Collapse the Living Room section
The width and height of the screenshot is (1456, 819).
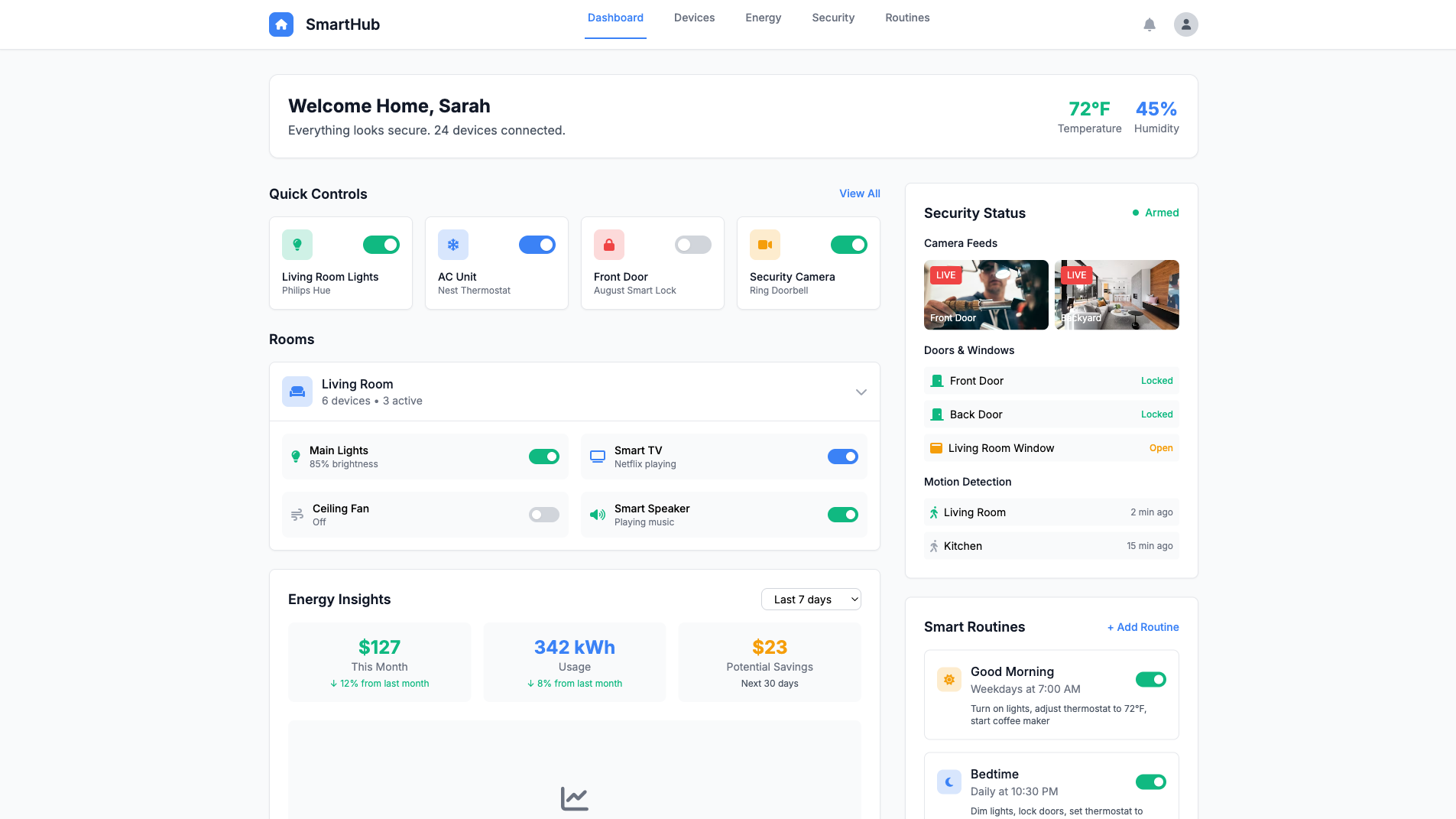861,392
